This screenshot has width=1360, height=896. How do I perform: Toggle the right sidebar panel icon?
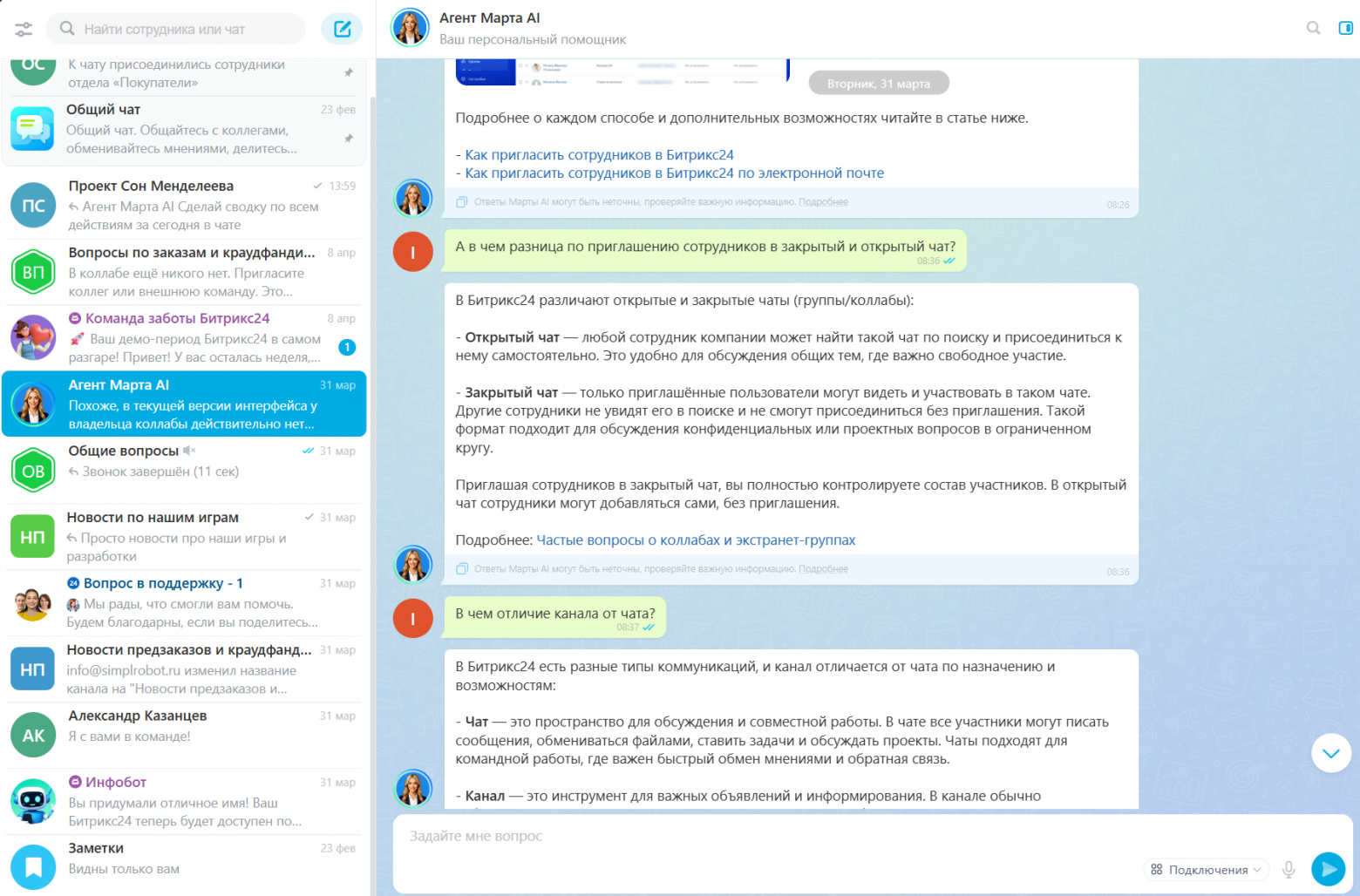pos(1345,28)
